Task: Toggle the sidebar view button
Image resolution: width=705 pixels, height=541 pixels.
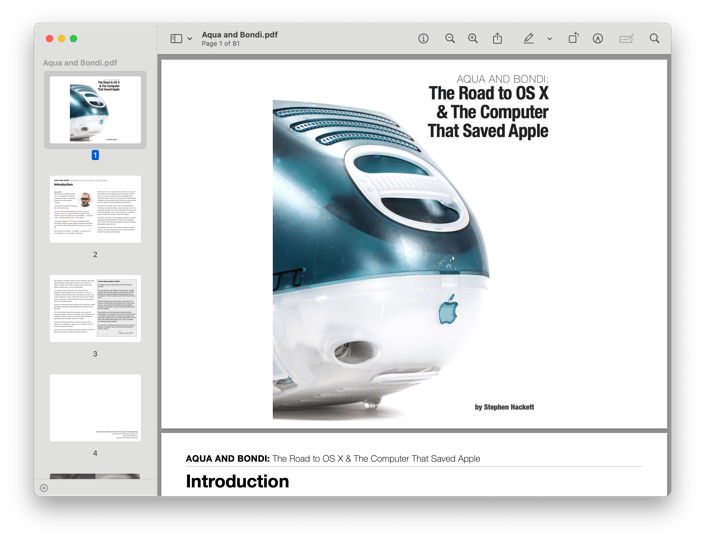Action: 176,39
